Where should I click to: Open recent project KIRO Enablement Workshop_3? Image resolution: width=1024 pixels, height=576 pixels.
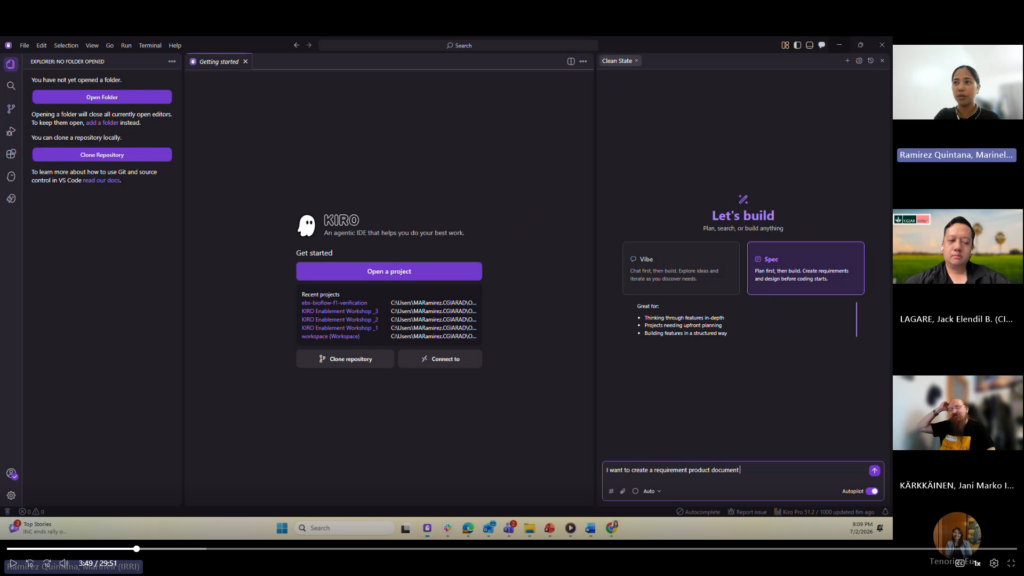coord(340,312)
